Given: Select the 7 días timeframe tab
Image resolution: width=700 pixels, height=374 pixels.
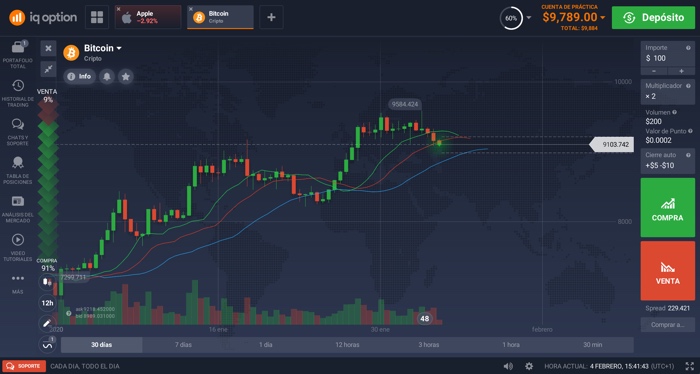Looking at the screenshot, I should tap(183, 345).
